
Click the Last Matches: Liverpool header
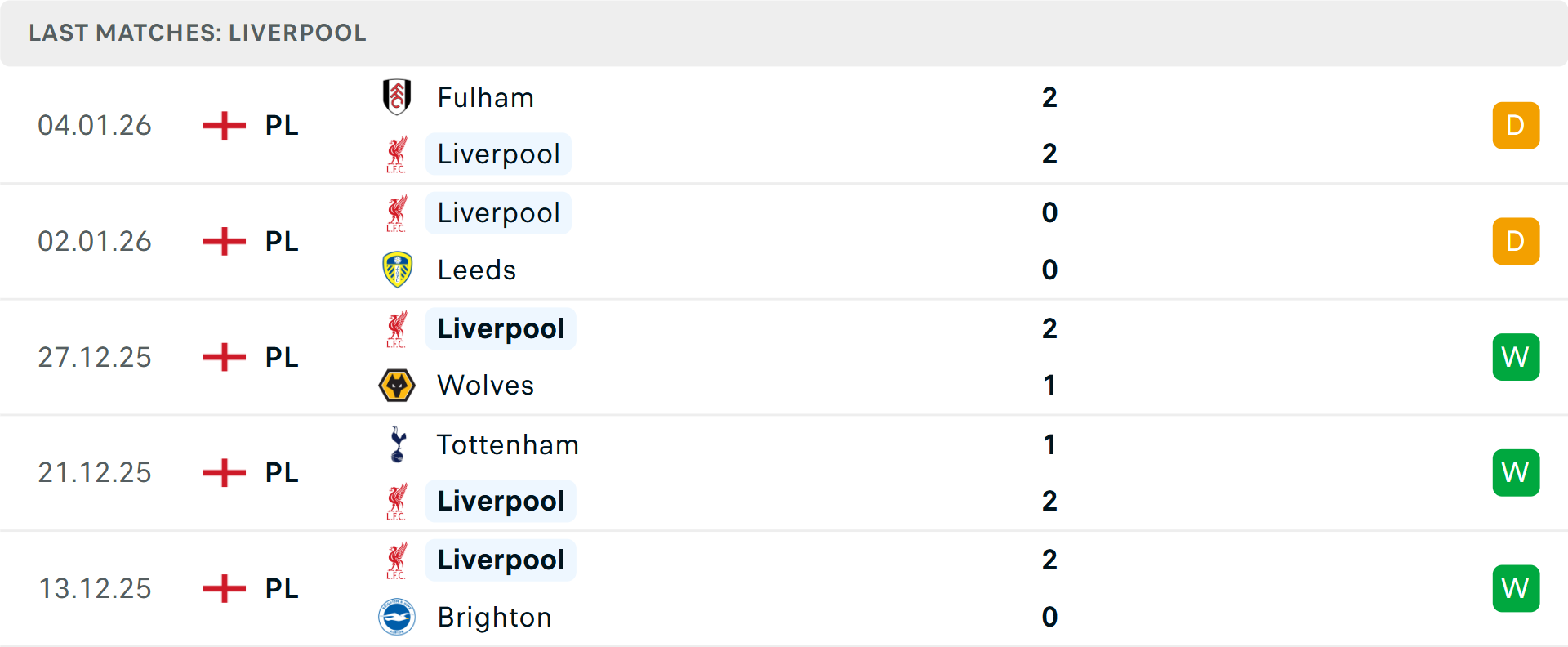[198, 33]
